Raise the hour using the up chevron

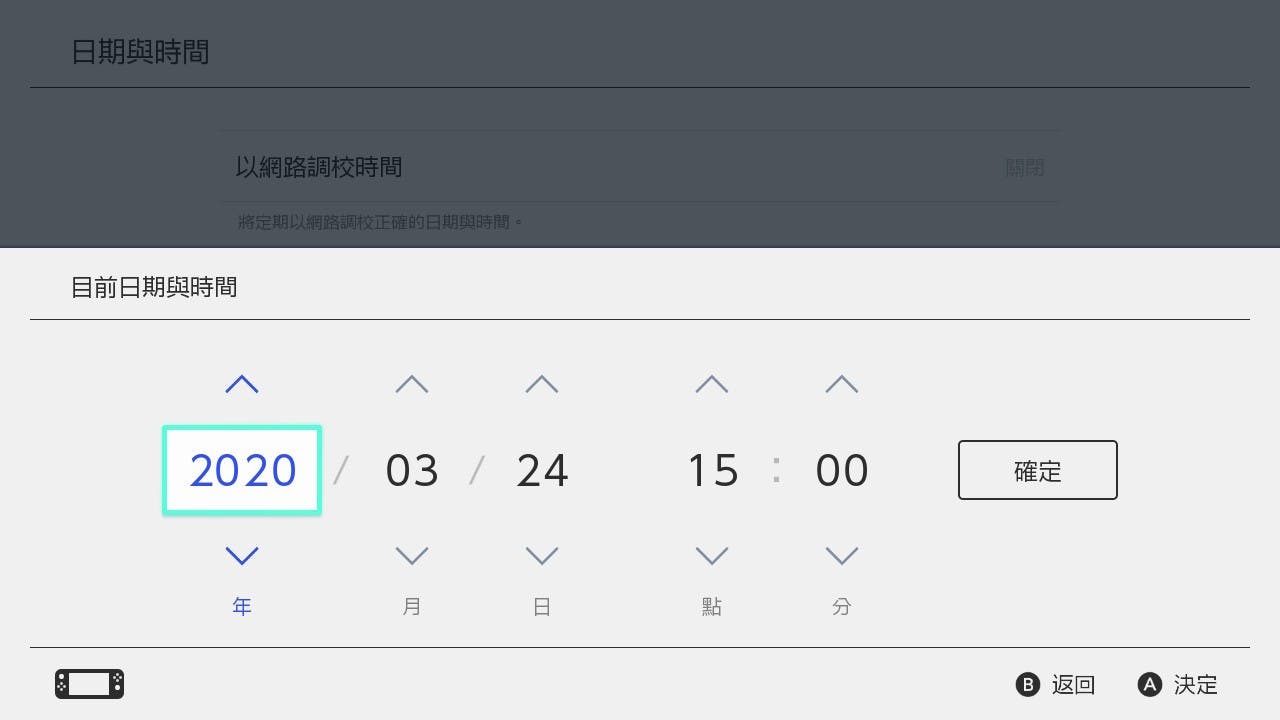click(712, 384)
